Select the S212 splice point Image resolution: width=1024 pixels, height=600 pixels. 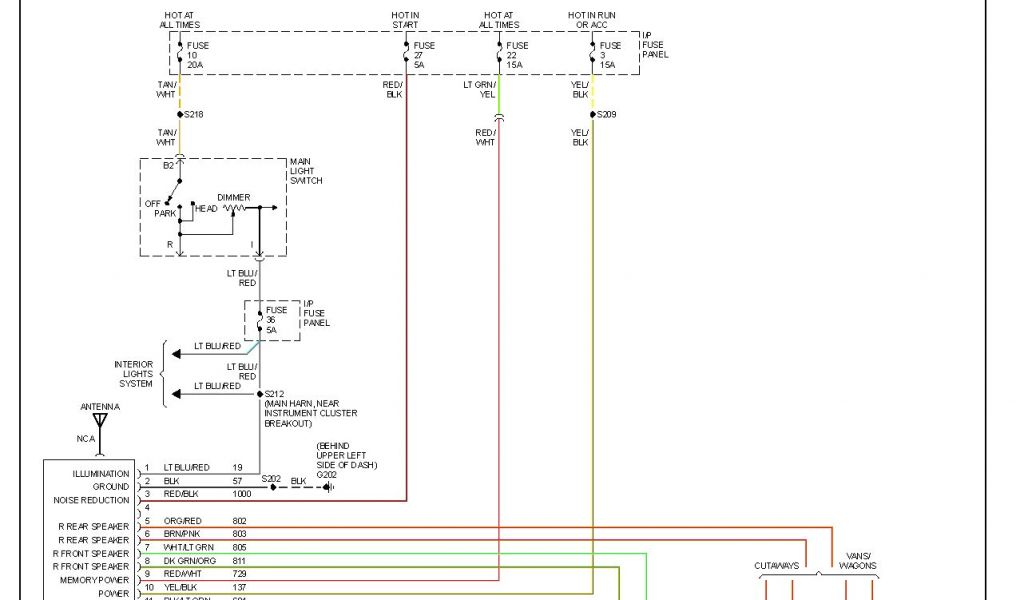point(259,394)
